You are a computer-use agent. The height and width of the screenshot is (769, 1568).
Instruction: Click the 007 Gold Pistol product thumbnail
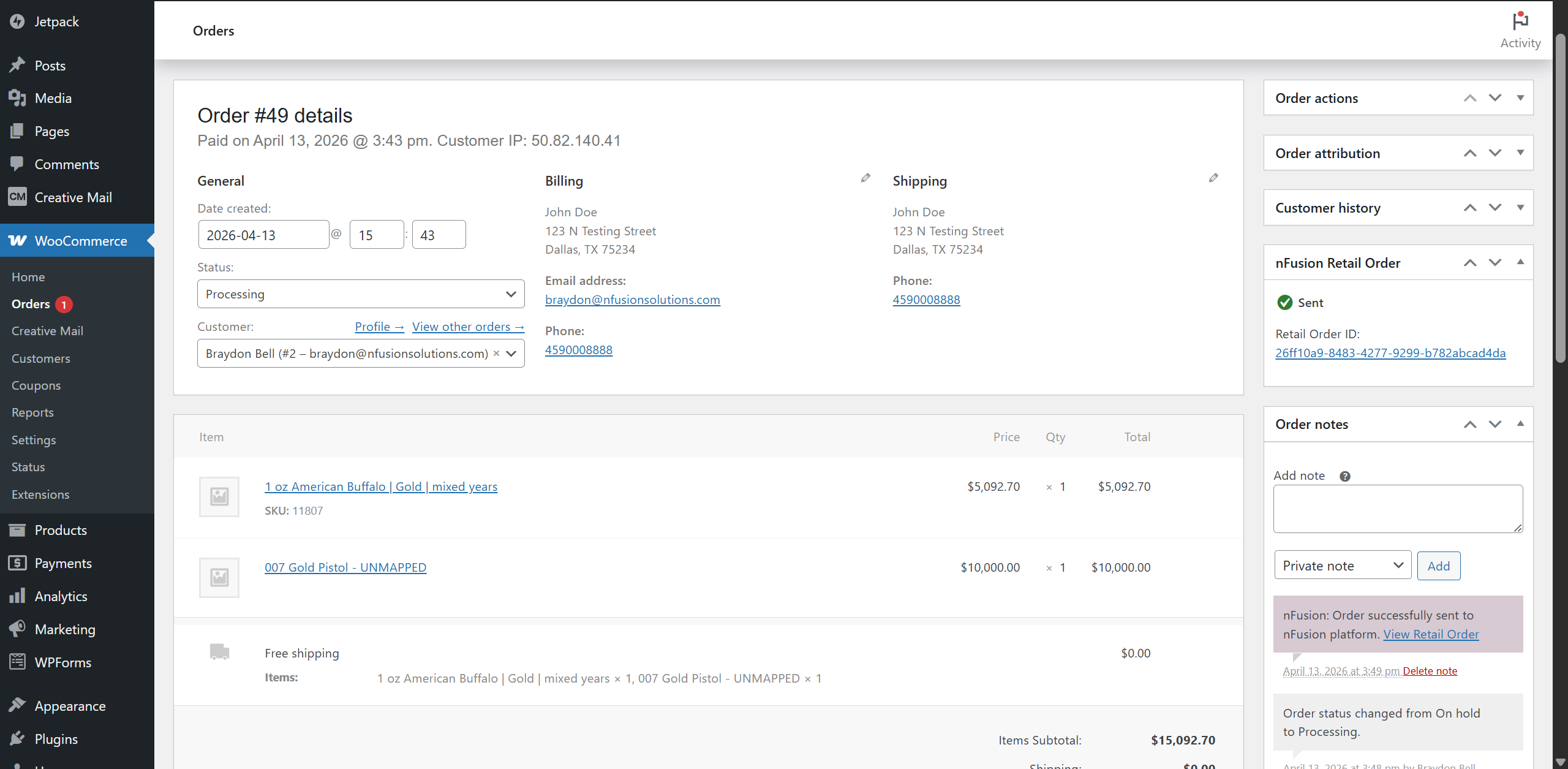tap(219, 577)
